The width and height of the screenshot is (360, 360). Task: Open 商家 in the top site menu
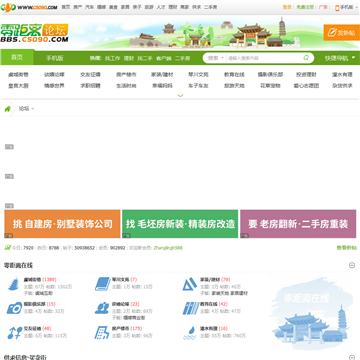(184, 7)
